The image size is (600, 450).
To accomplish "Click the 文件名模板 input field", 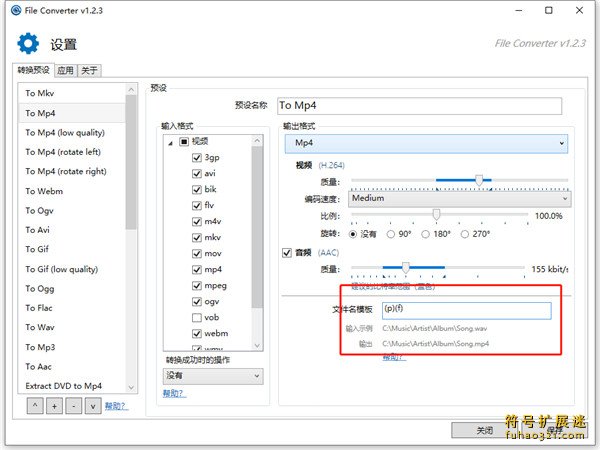I will 466,310.
